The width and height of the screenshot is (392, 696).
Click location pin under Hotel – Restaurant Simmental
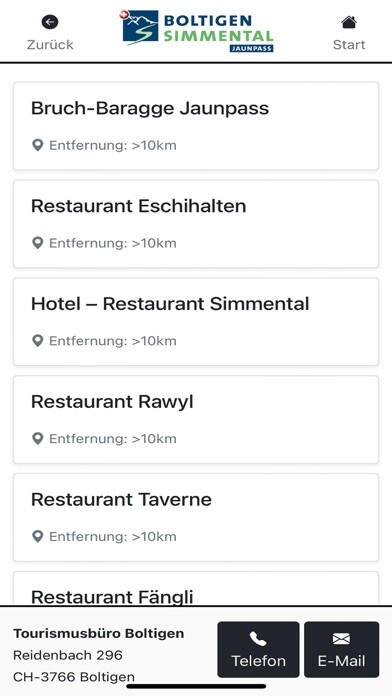38,341
